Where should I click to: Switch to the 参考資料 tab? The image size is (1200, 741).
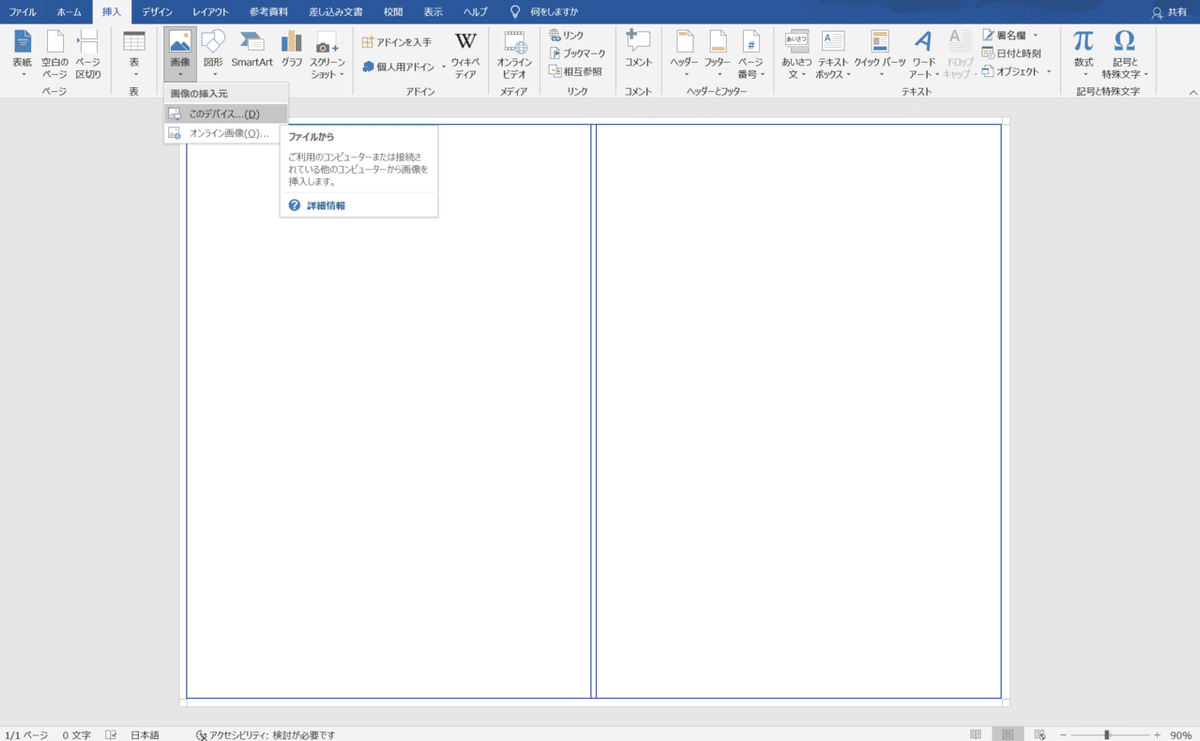(x=270, y=12)
